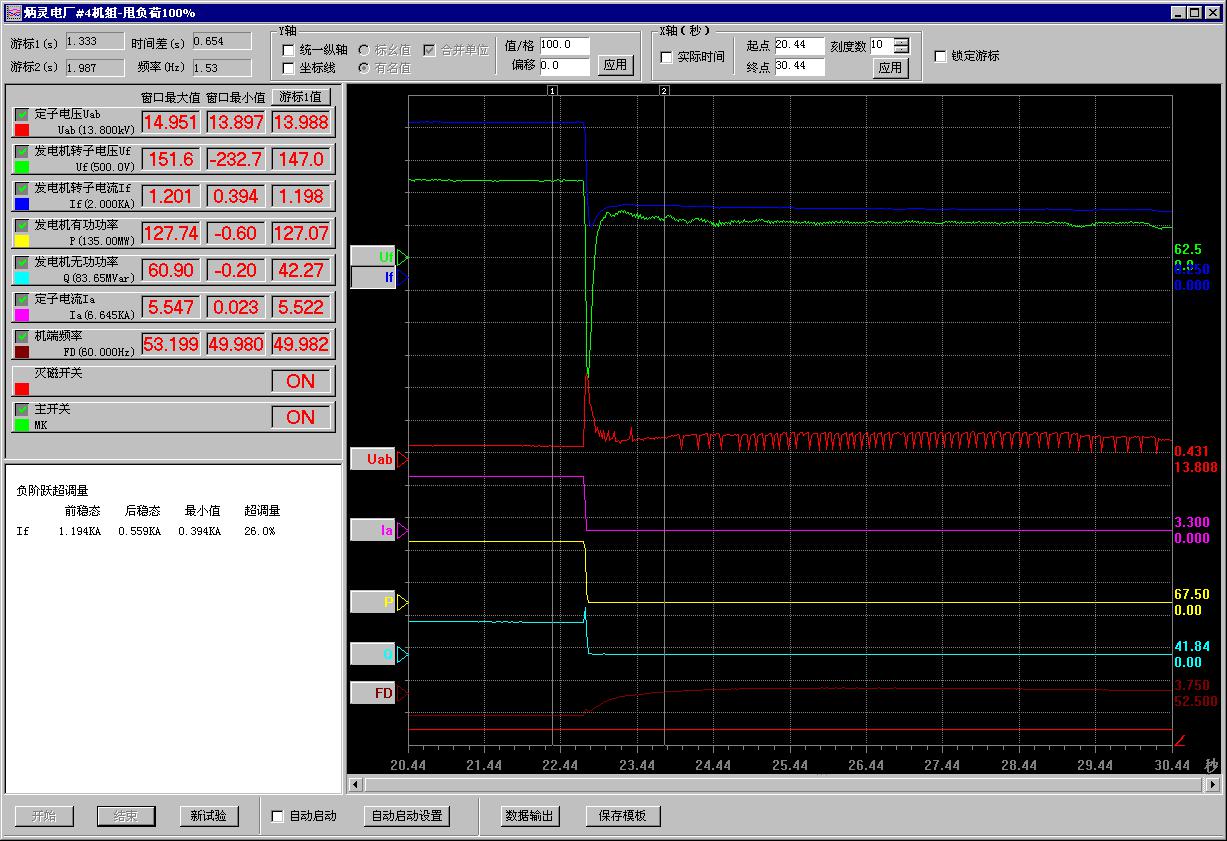
Task: Toggle the 实际时间 checkbox in X-axis settings
Action: tap(667, 57)
